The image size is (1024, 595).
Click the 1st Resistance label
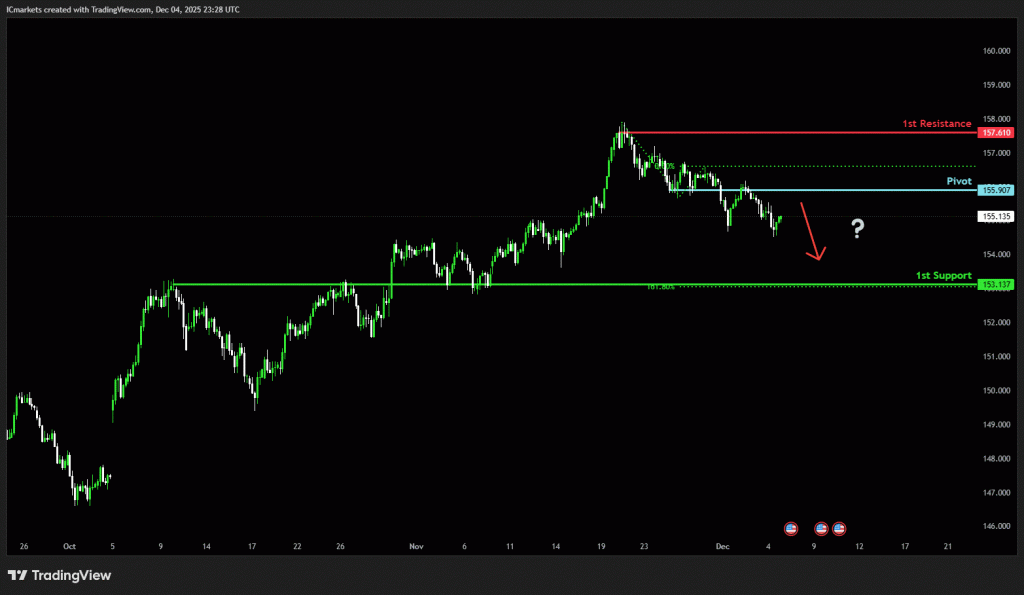[x=936, y=124]
